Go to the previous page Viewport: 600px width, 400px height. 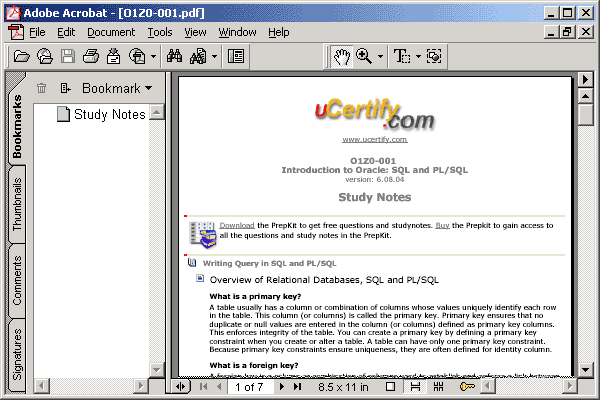click(x=219, y=387)
